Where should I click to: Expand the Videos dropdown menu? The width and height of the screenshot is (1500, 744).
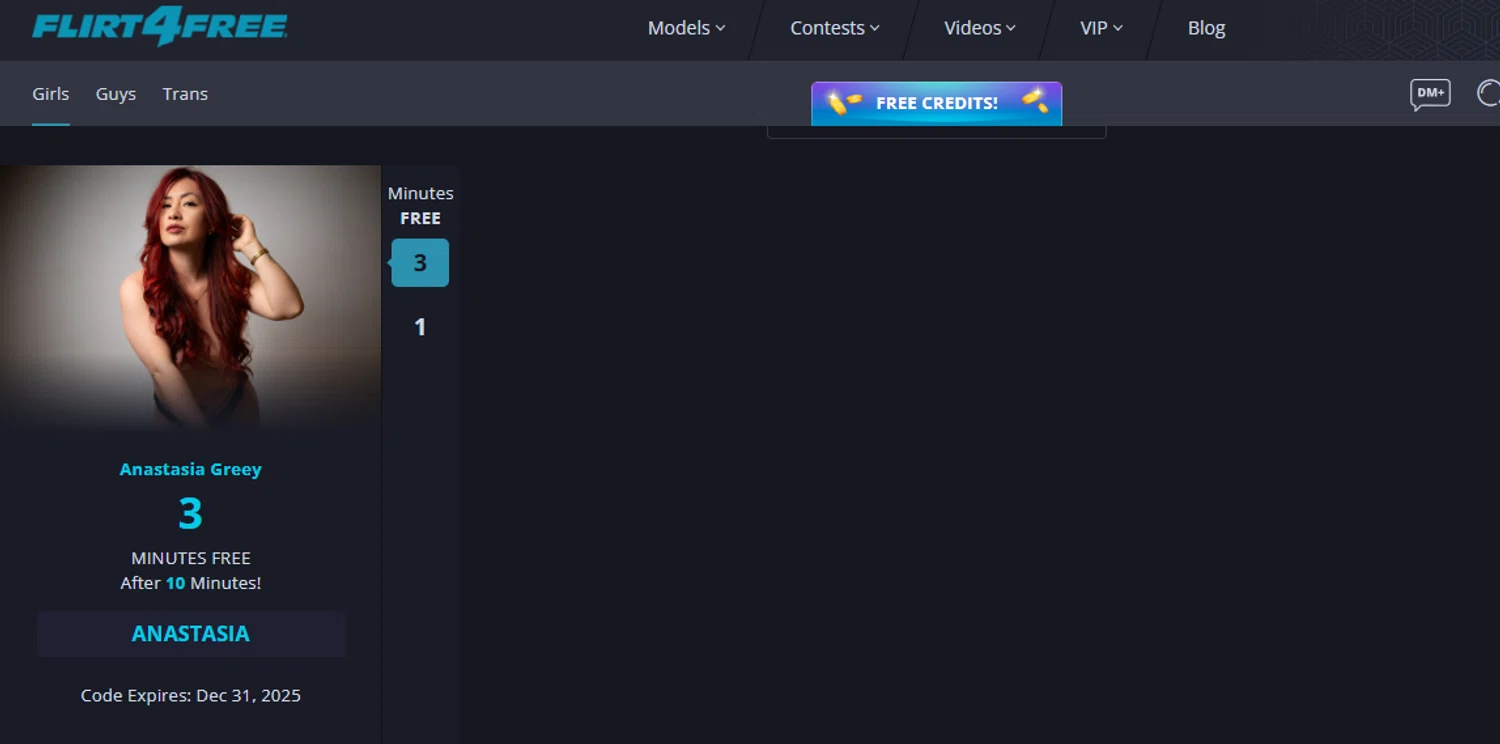tap(980, 28)
